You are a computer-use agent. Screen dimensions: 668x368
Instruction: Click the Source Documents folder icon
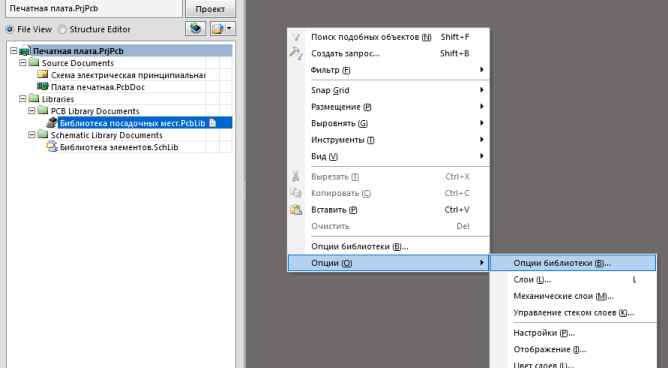pos(34,63)
